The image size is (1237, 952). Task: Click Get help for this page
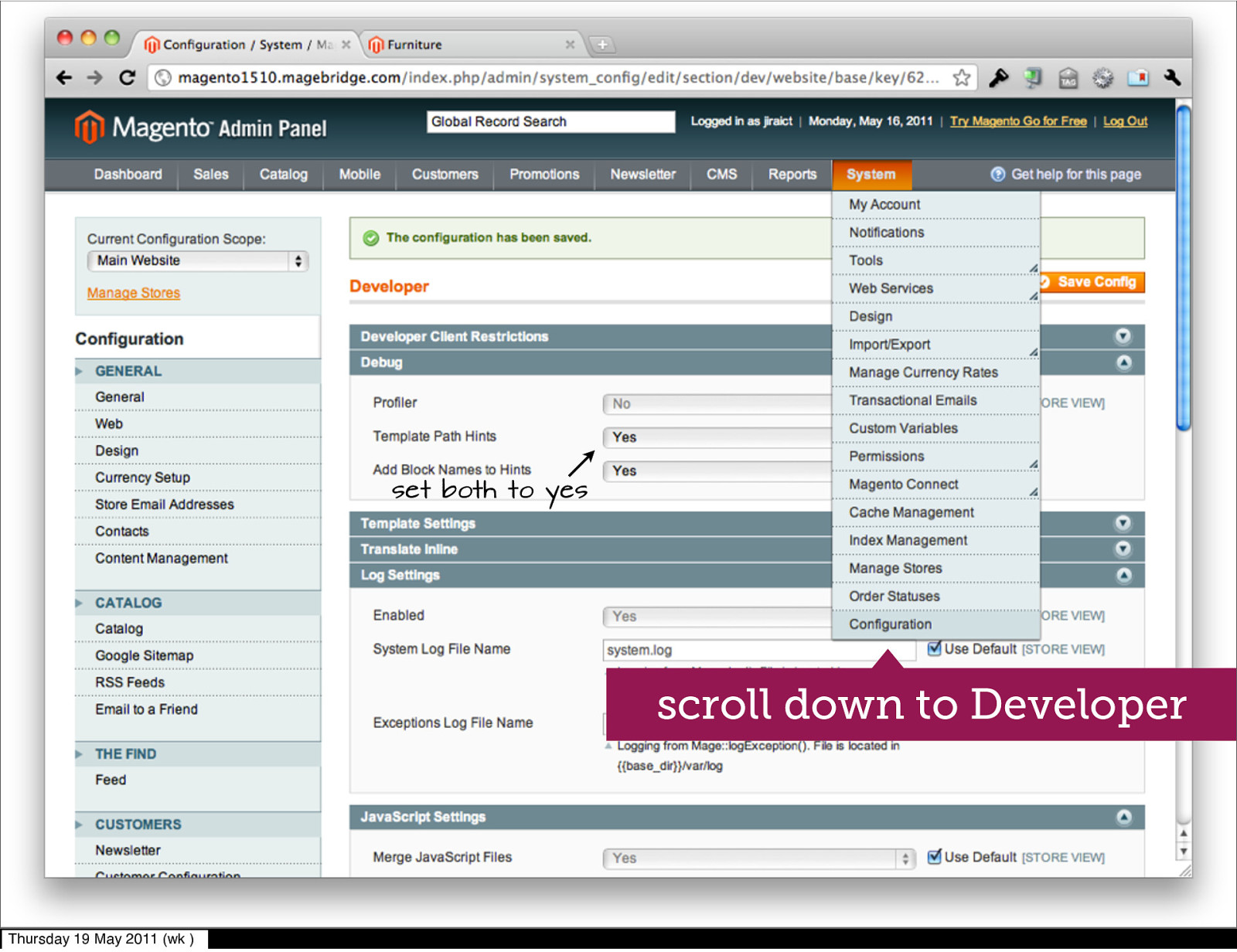(x=1076, y=175)
